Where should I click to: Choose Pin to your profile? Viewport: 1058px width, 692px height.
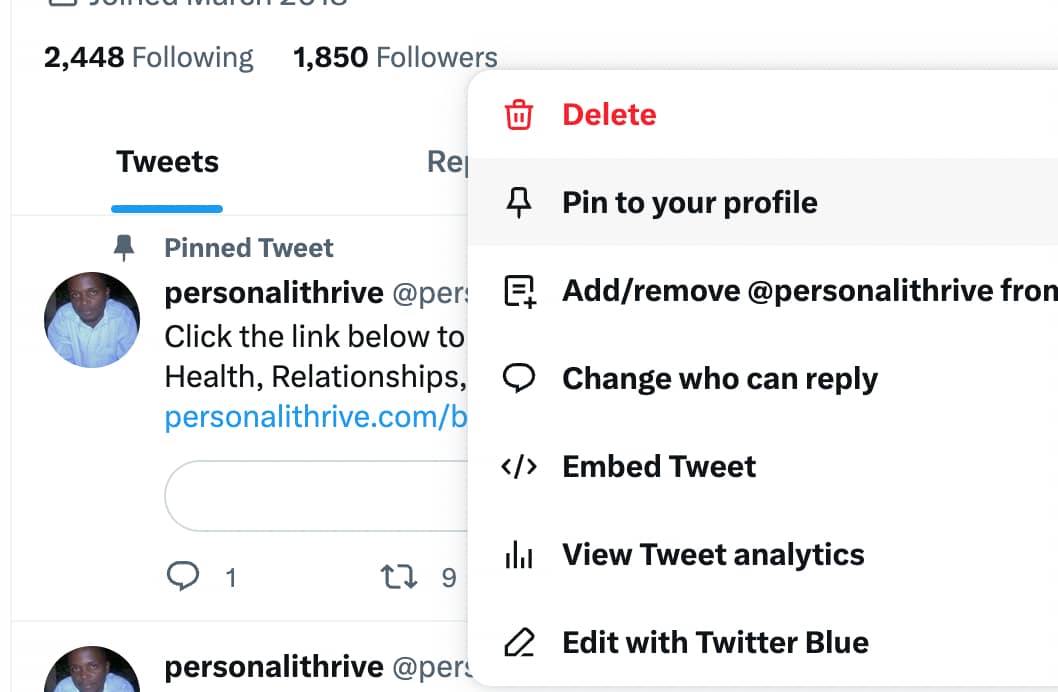pos(762,202)
